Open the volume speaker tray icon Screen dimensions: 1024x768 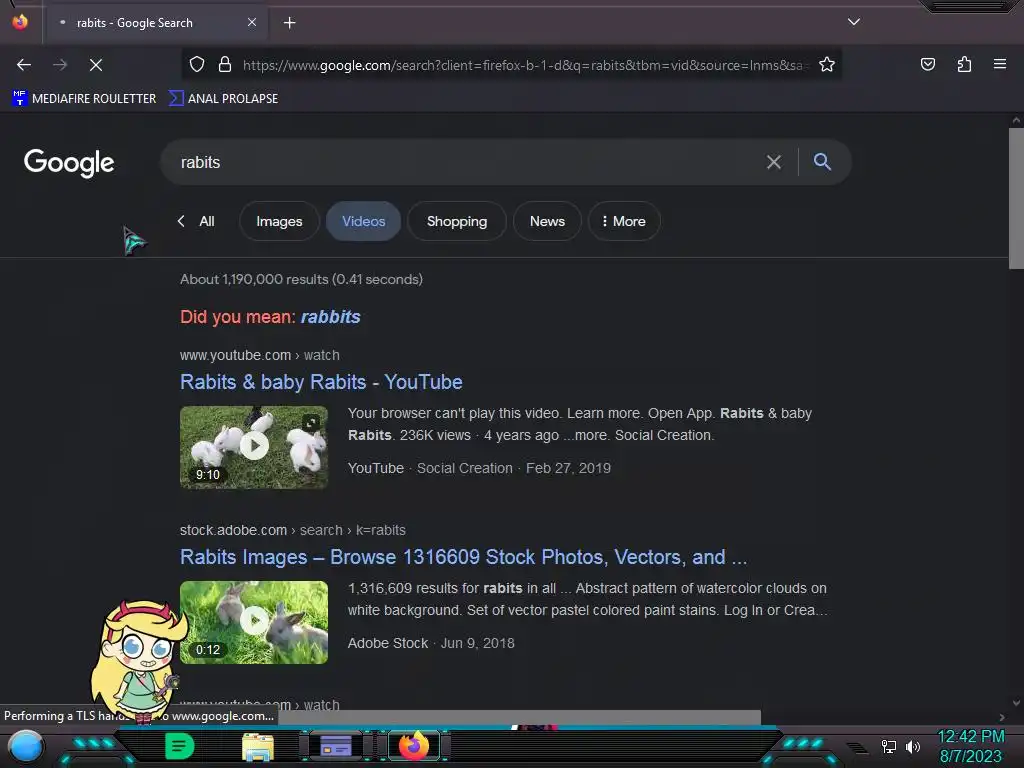click(913, 746)
